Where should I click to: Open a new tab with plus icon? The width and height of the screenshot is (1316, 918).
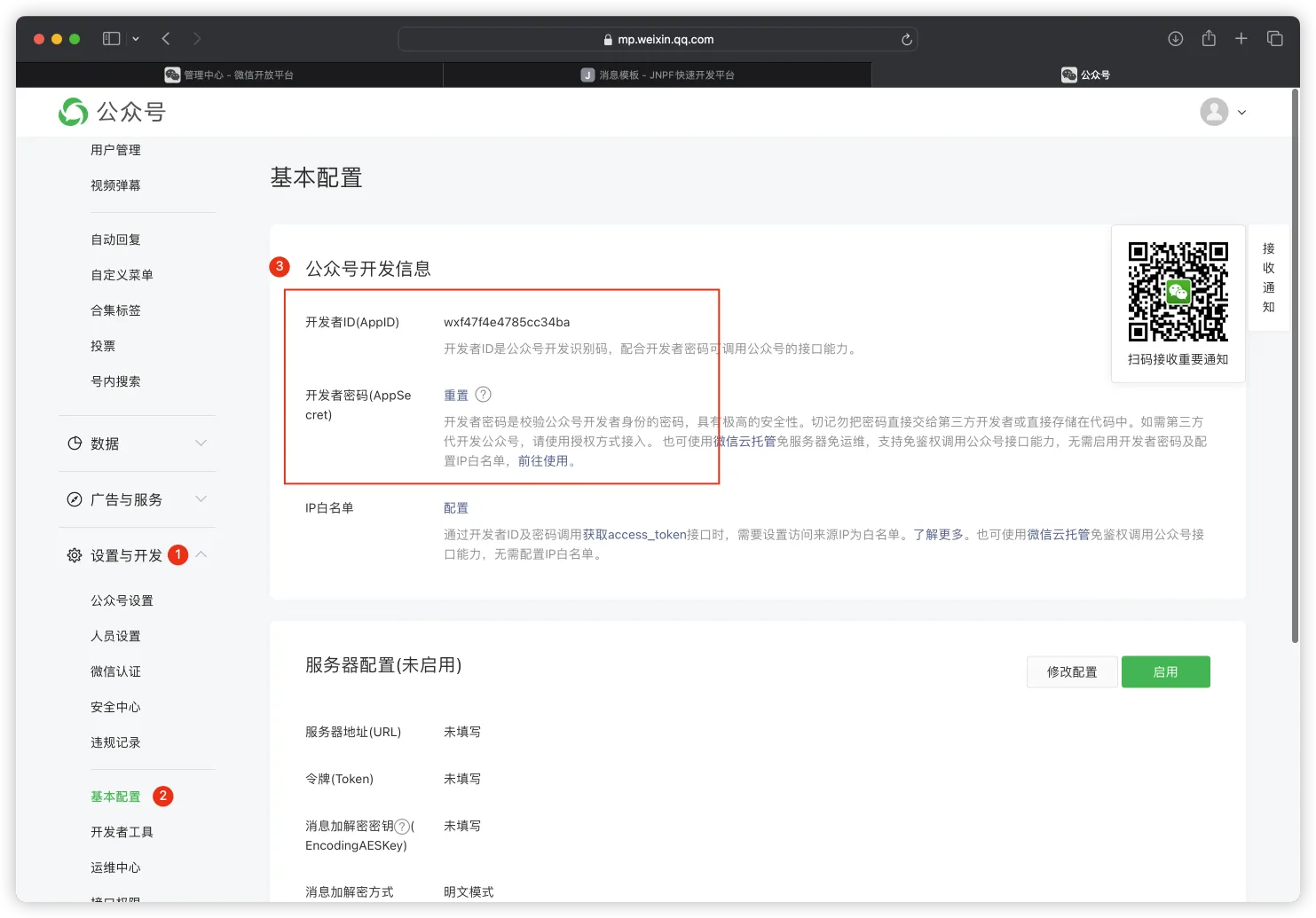point(1241,39)
